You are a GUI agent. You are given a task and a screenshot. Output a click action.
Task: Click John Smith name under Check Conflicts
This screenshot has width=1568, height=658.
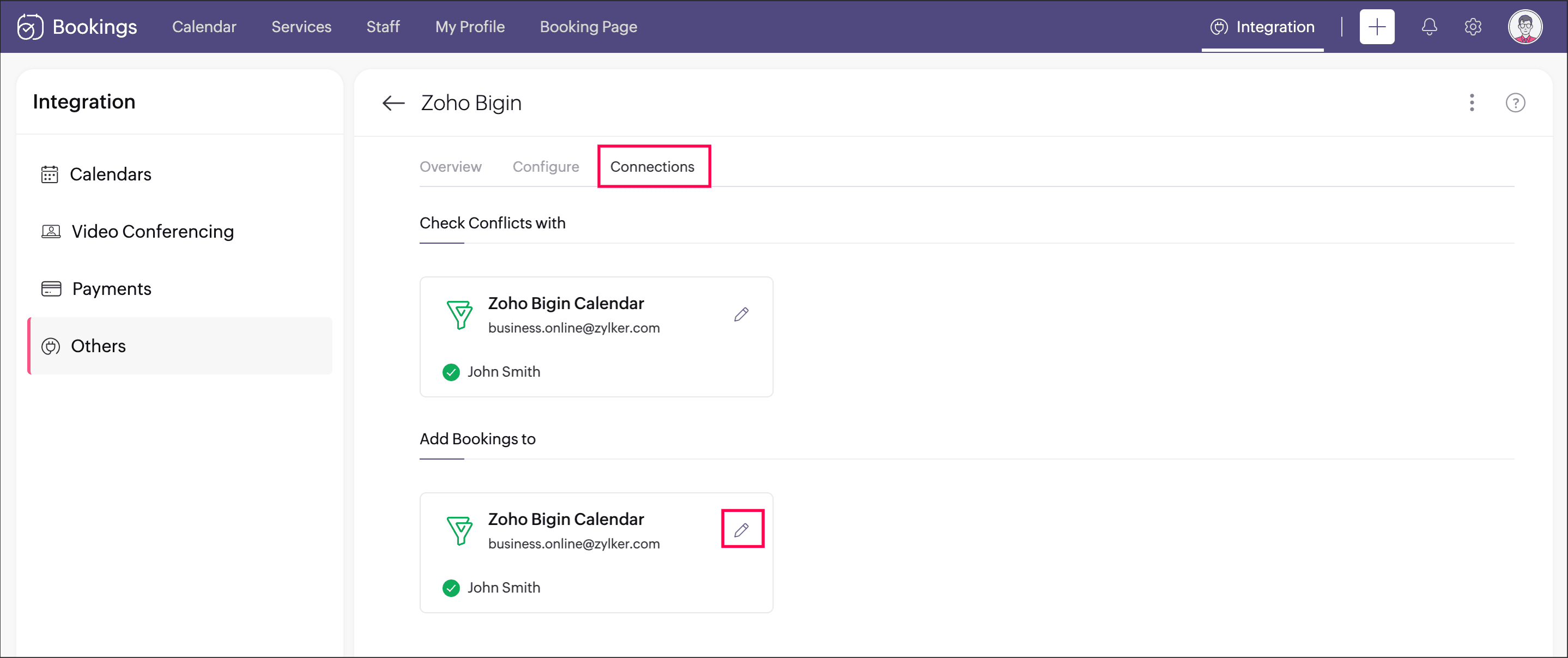point(504,372)
